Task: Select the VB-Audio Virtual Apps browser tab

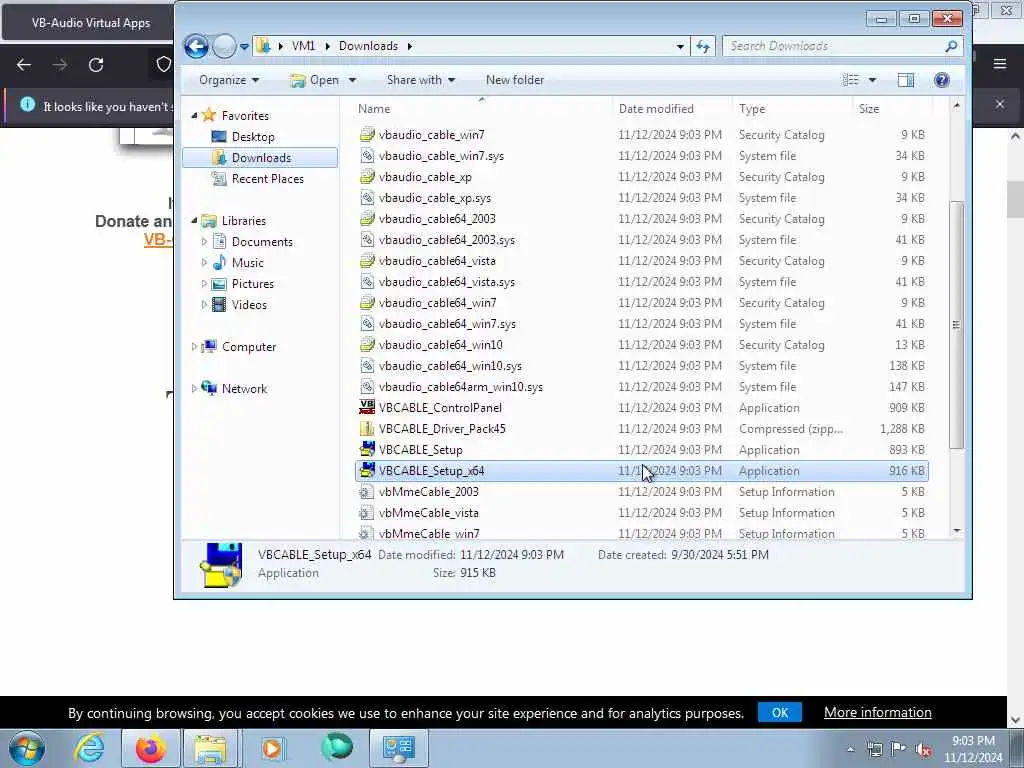Action: click(90, 23)
